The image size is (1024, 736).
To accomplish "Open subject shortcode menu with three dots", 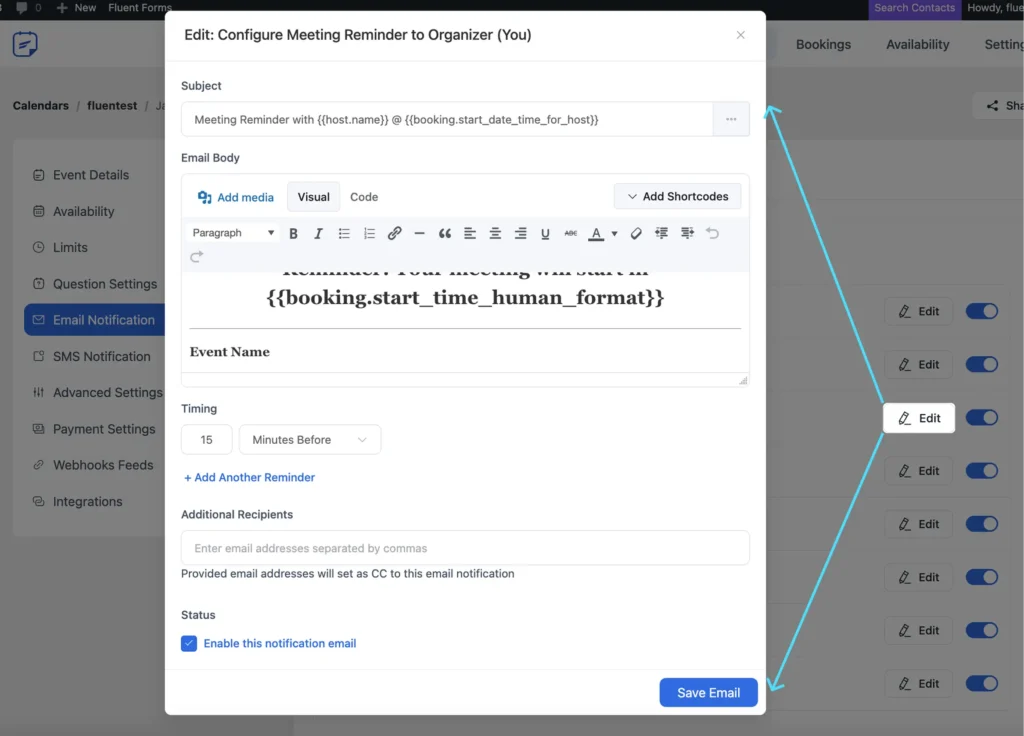I will coord(731,119).
